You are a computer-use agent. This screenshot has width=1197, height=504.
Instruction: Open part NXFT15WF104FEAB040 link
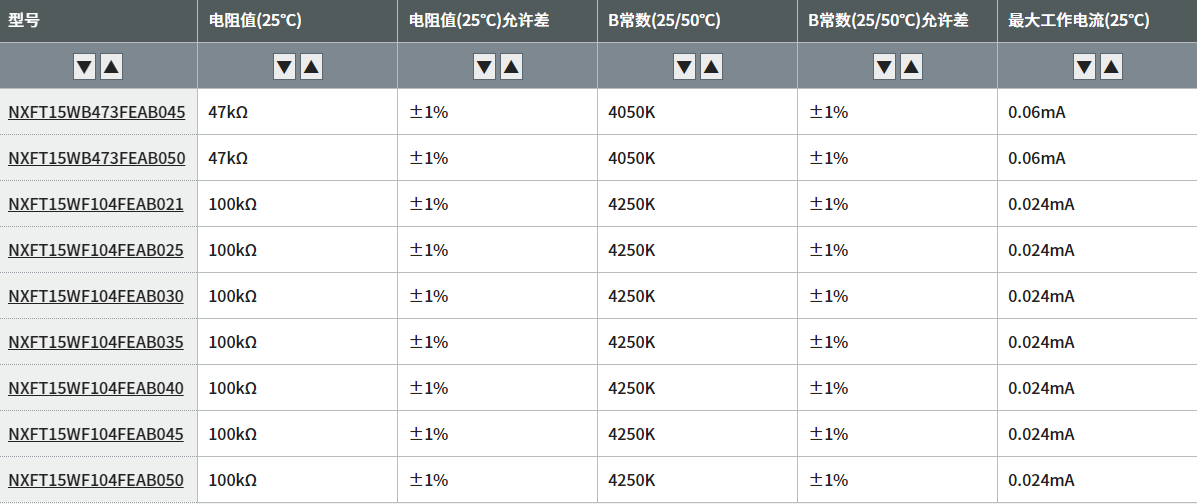tap(95, 388)
